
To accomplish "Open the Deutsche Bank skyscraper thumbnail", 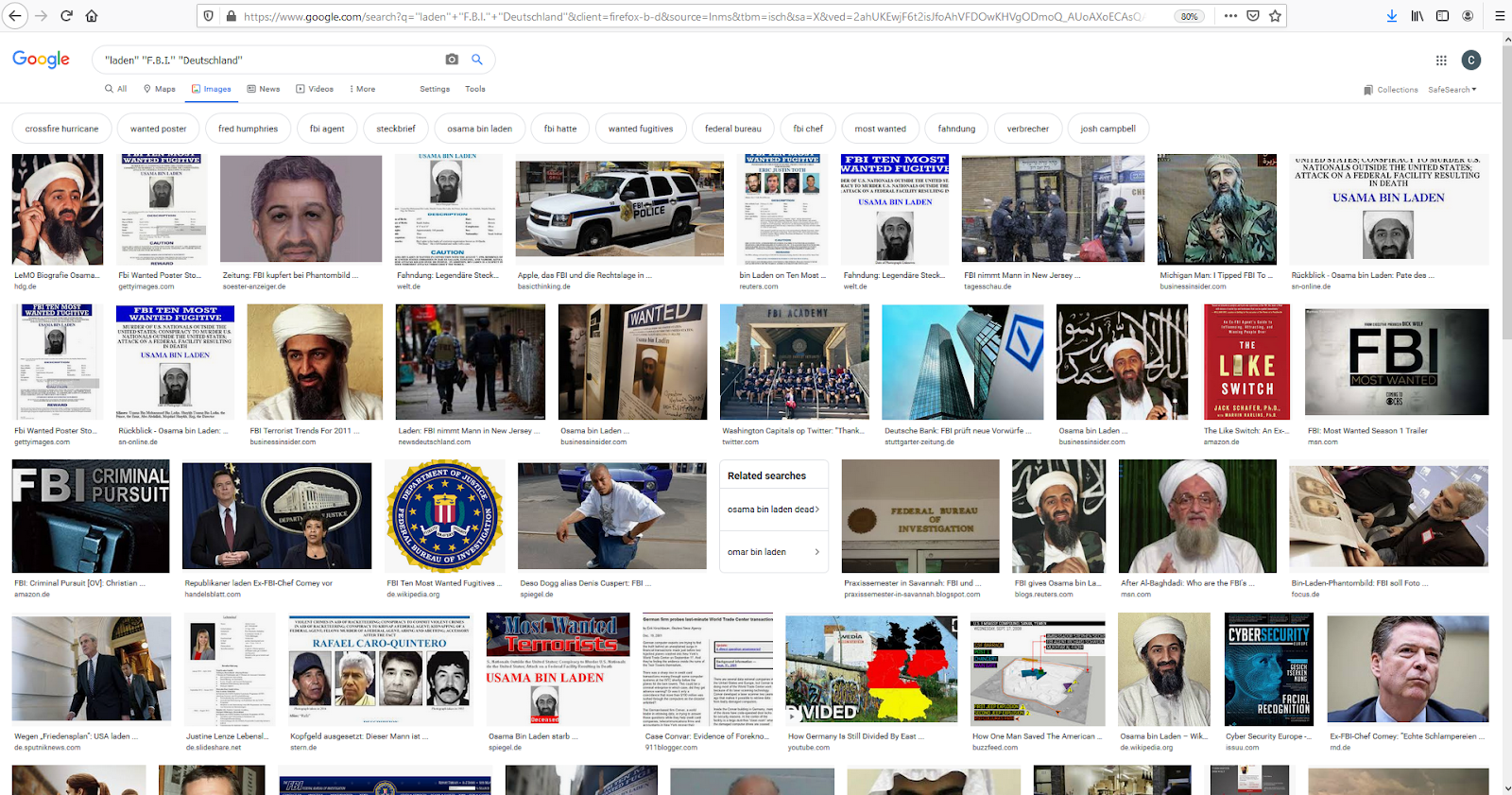I will (962, 362).
